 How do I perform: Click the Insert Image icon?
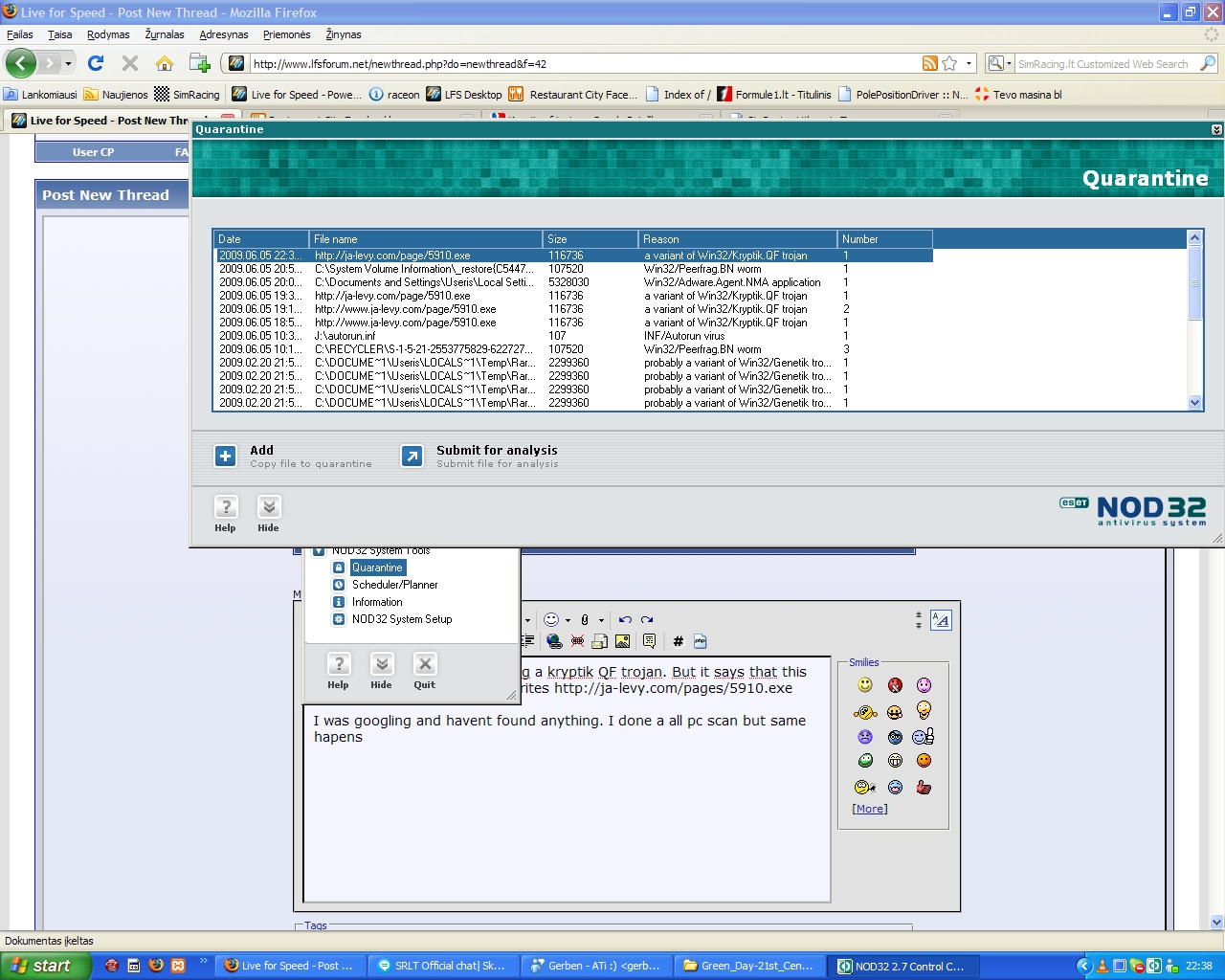(623, 641)
